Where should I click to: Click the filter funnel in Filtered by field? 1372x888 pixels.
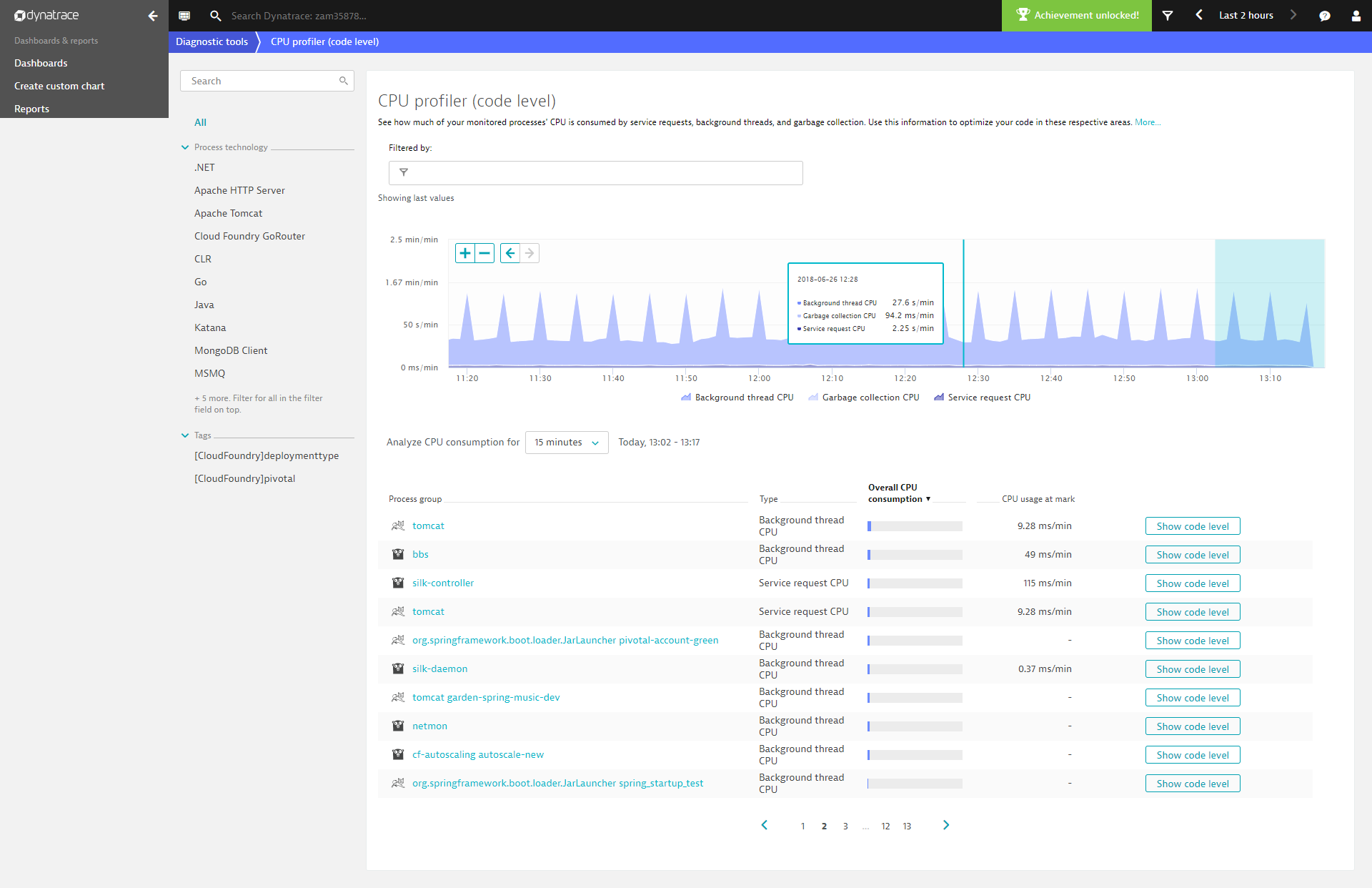404,172
